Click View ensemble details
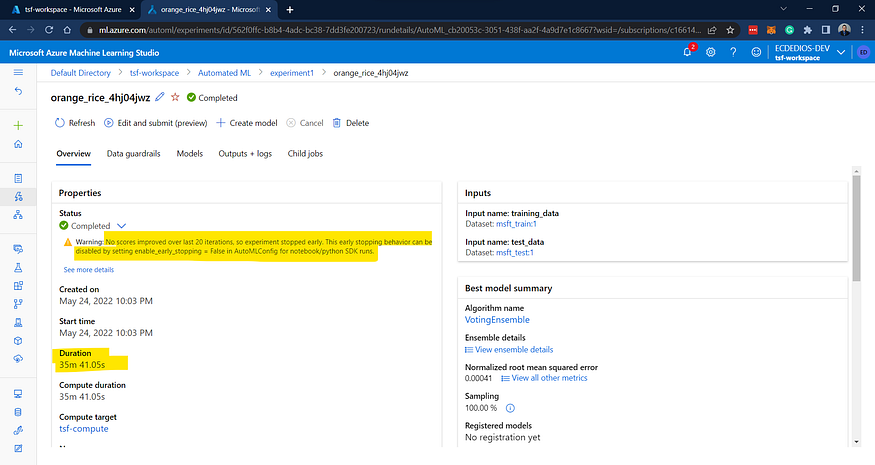 [509, 349]
